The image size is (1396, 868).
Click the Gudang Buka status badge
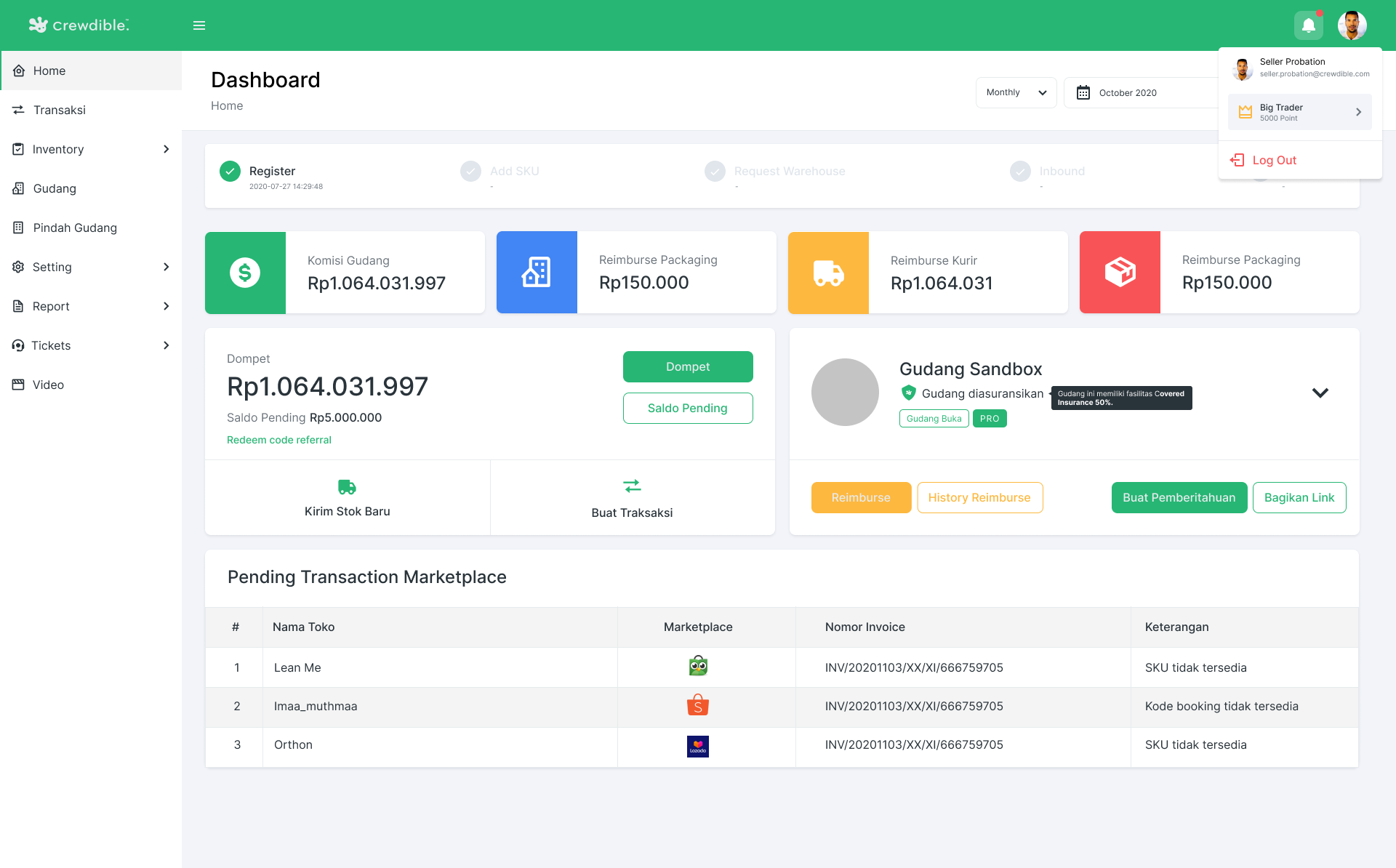tap(934, 418)
